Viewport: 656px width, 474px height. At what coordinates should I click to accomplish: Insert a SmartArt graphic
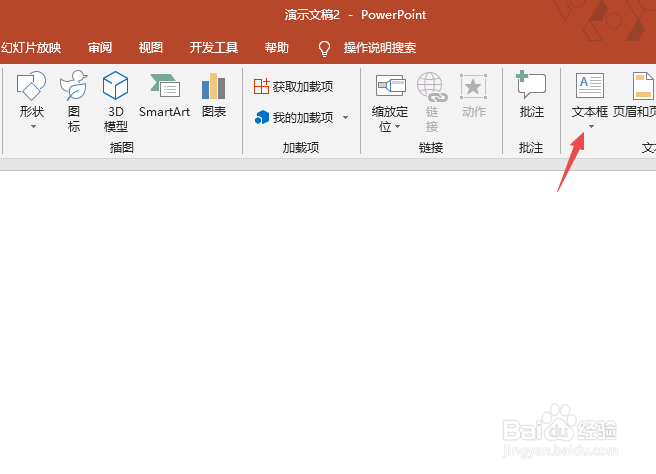[x=164, y=95]
